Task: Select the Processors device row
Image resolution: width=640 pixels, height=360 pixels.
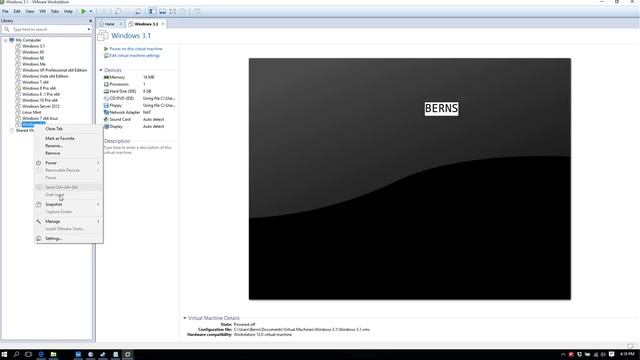Action: coord(139,84)
